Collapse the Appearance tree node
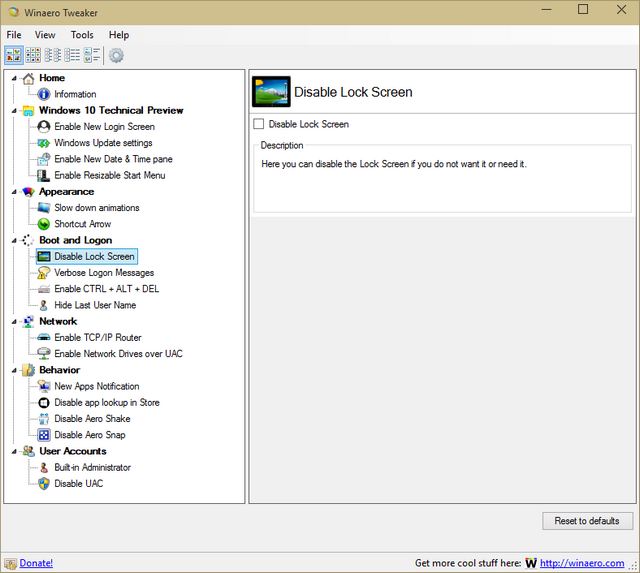Image resolution: width=640 pixels, height=573 pixels. 14,192
